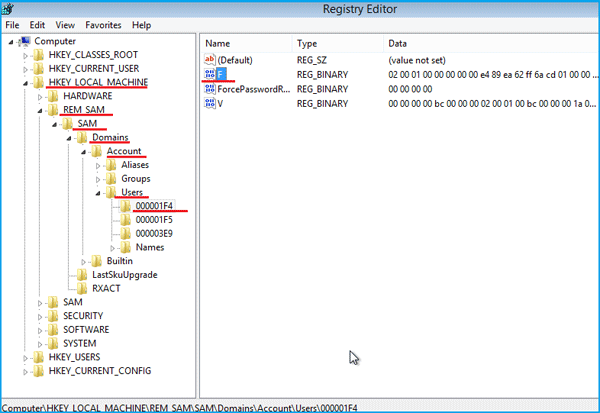Click the F value data cell
600x413 pixels.
point(492,75)
